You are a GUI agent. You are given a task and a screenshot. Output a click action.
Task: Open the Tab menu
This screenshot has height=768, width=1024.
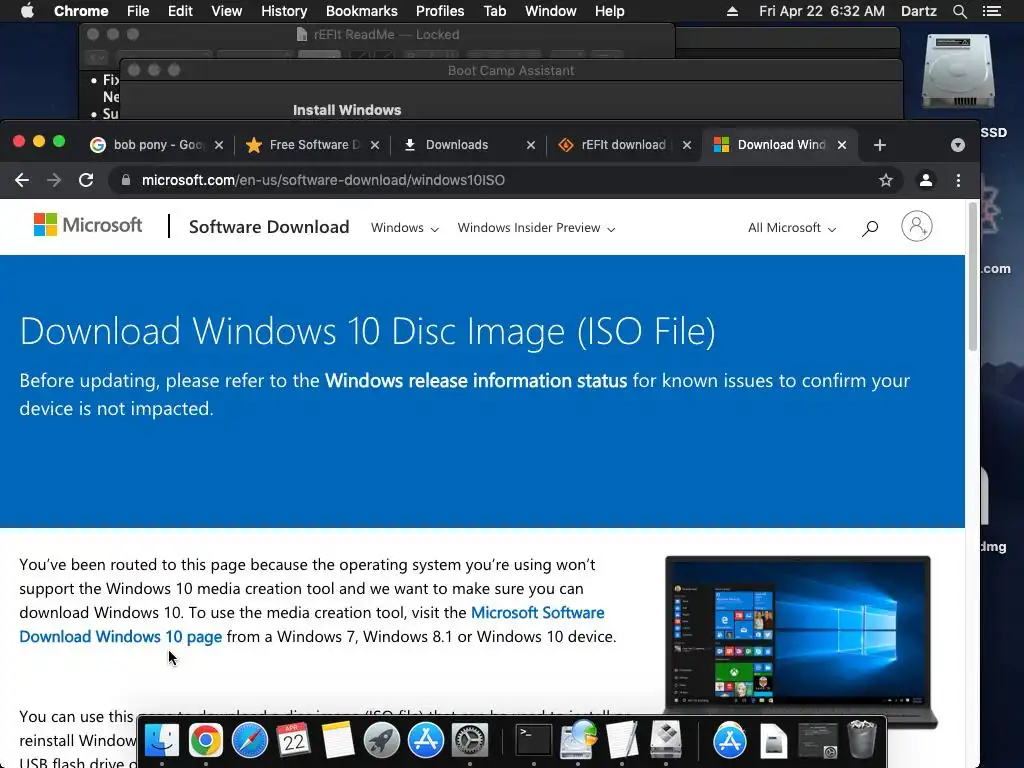(494, 11)
